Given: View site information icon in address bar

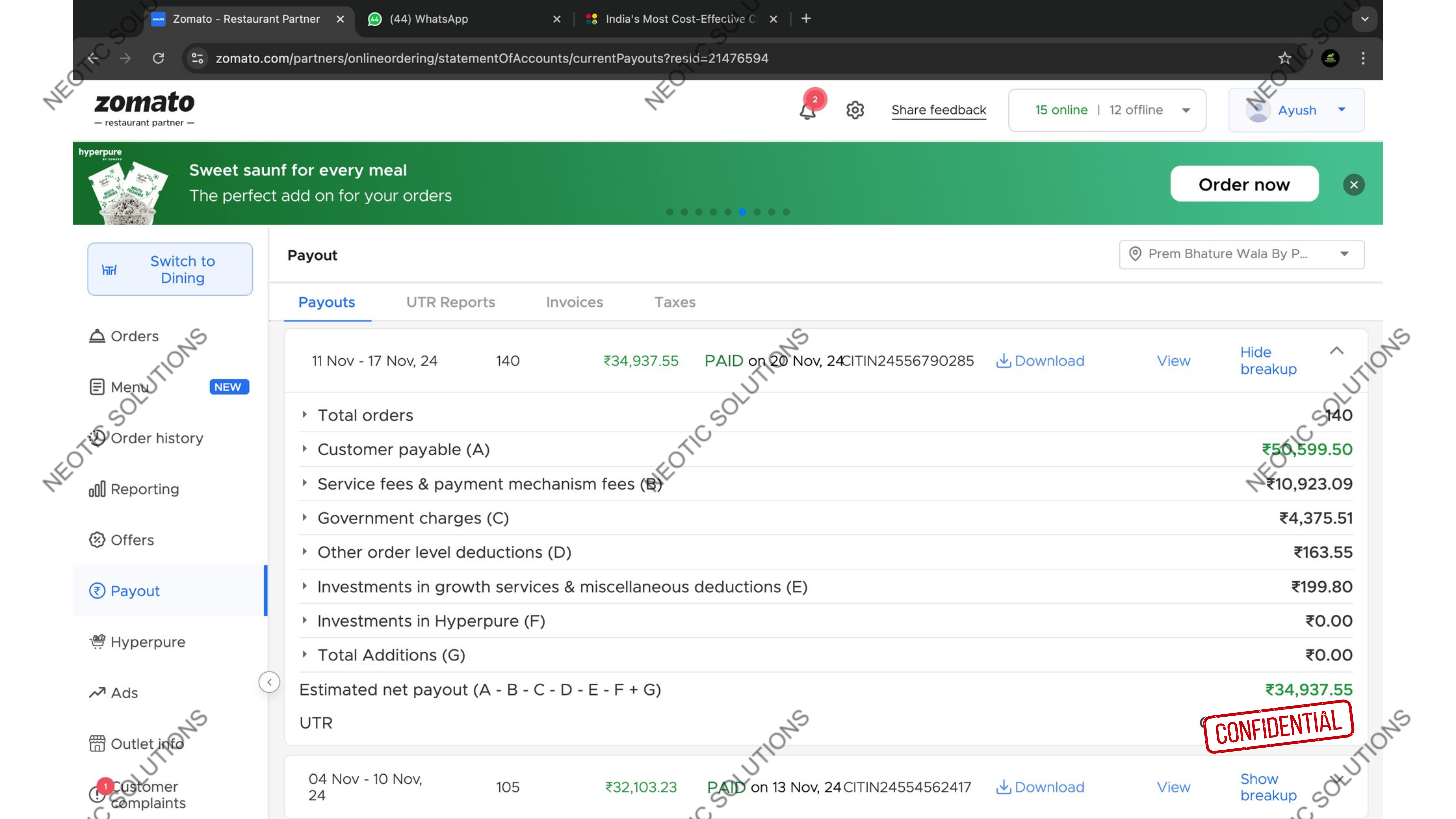Looking at the screenshot, I should pos(197,58).
